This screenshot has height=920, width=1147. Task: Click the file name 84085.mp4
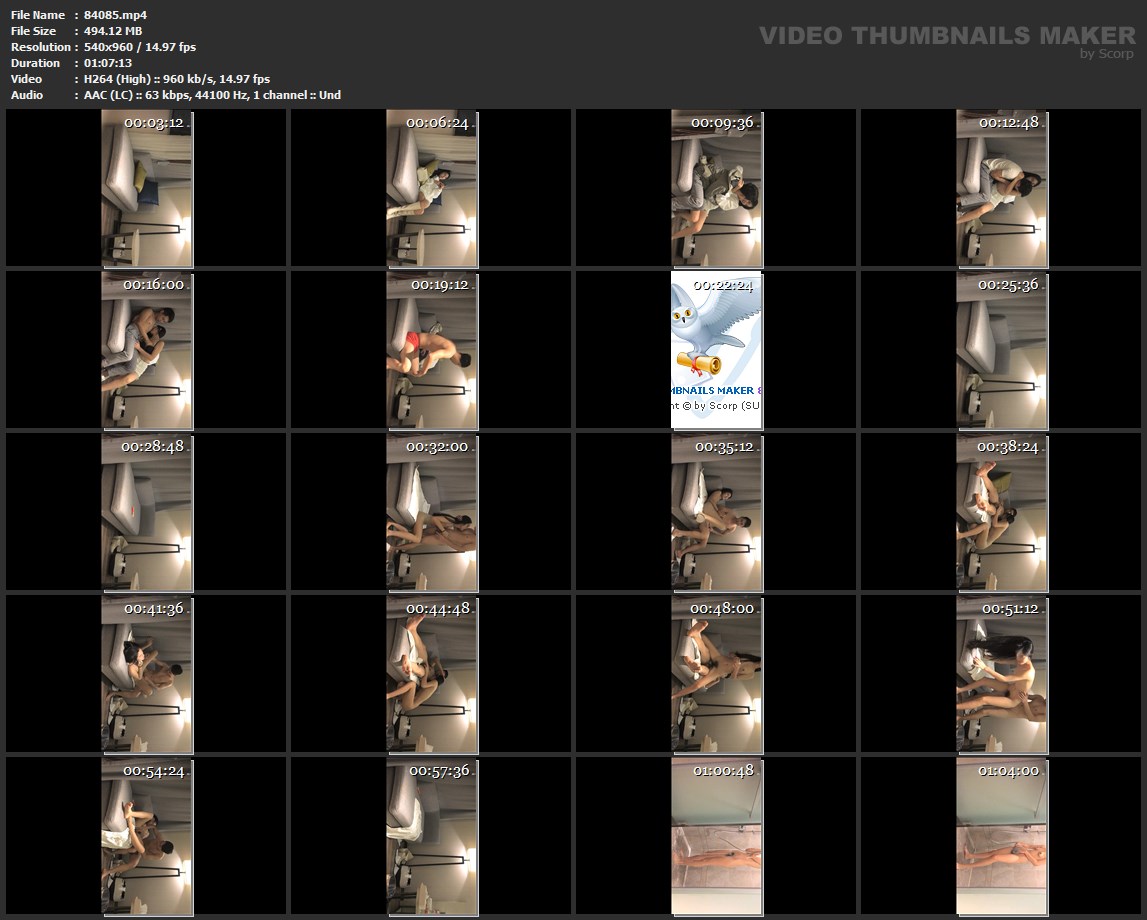(115, 15)
